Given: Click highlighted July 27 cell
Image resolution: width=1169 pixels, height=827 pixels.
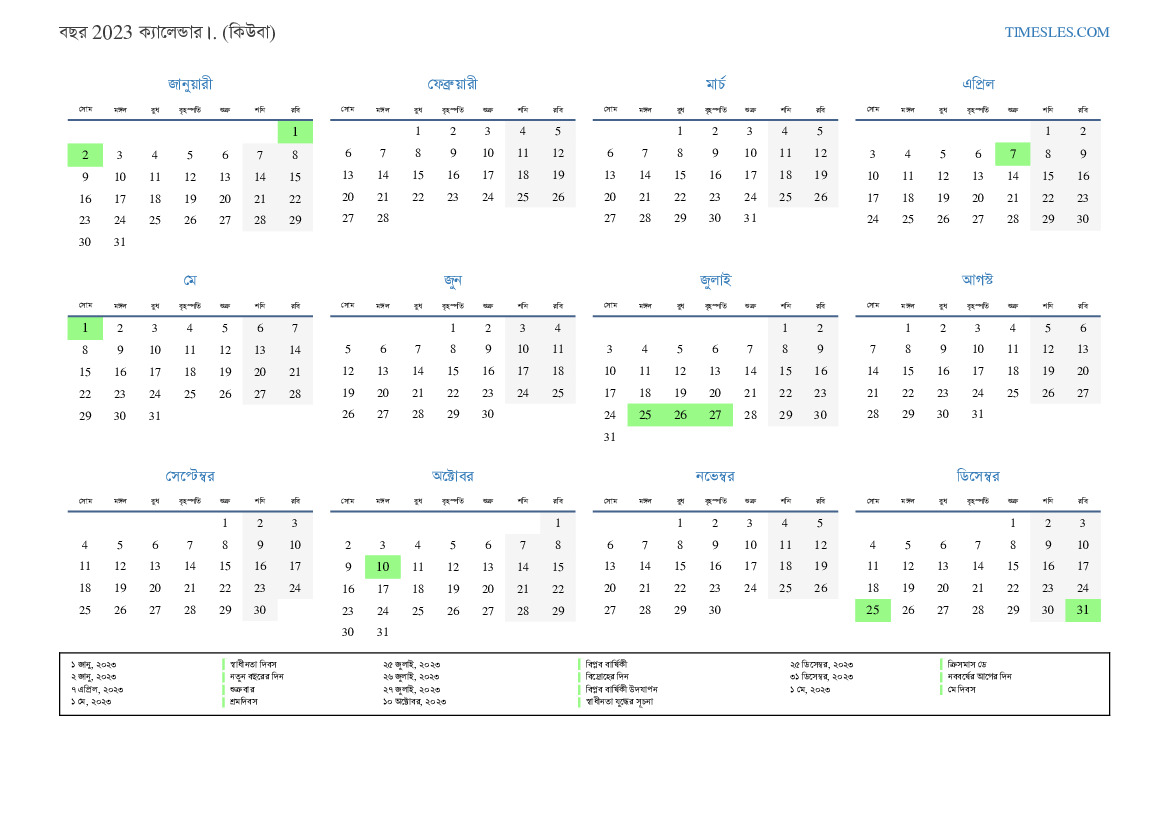Looking at the screenshot, I should click(715, 415).
